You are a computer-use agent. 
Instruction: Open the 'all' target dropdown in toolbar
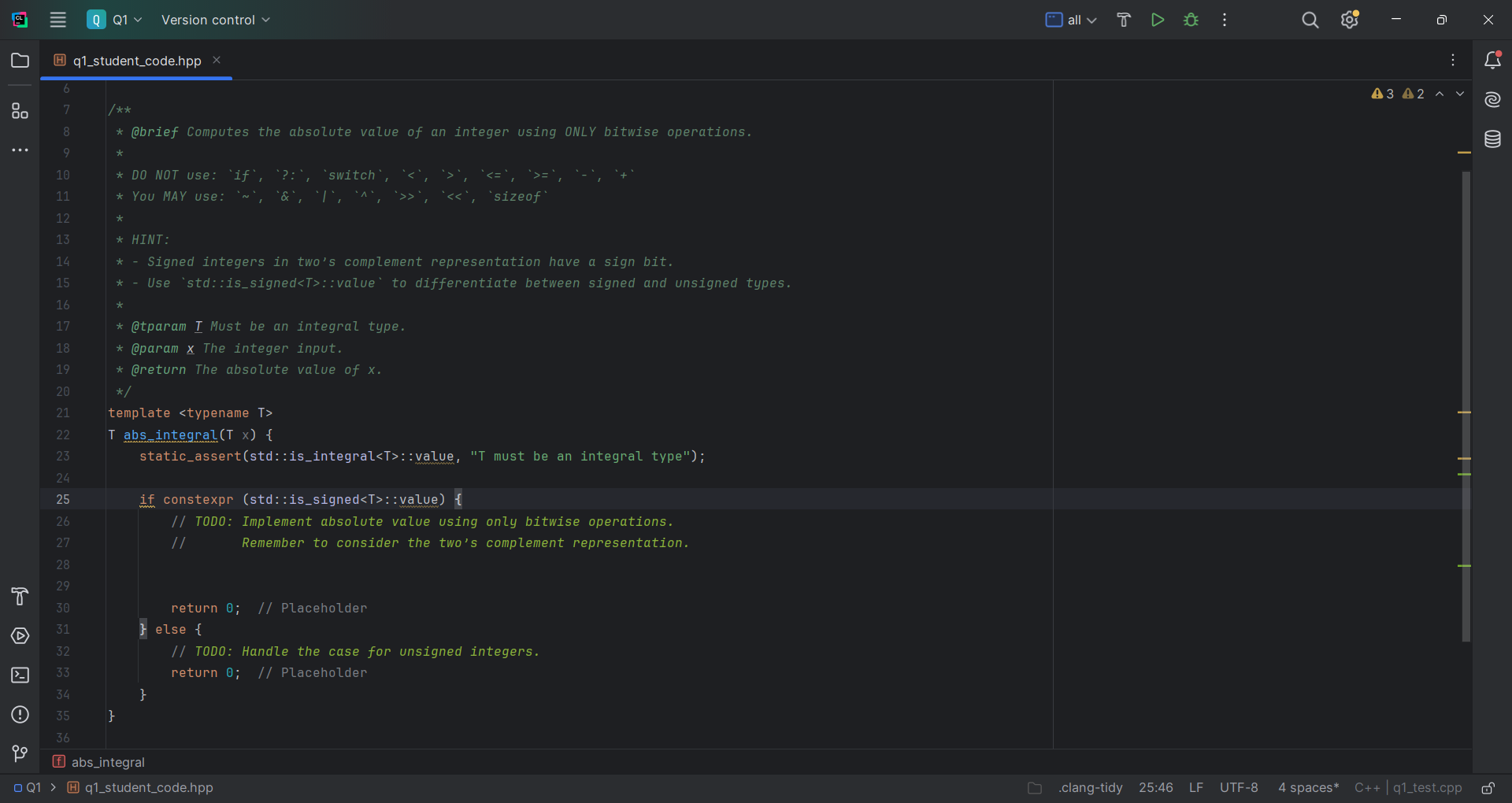click(1073, 20)
